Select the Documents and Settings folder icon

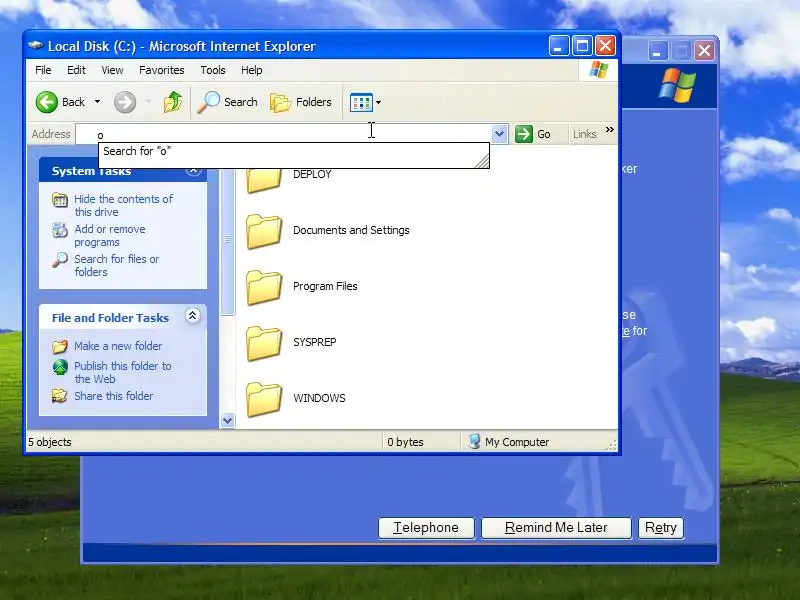tap(264, 231)
